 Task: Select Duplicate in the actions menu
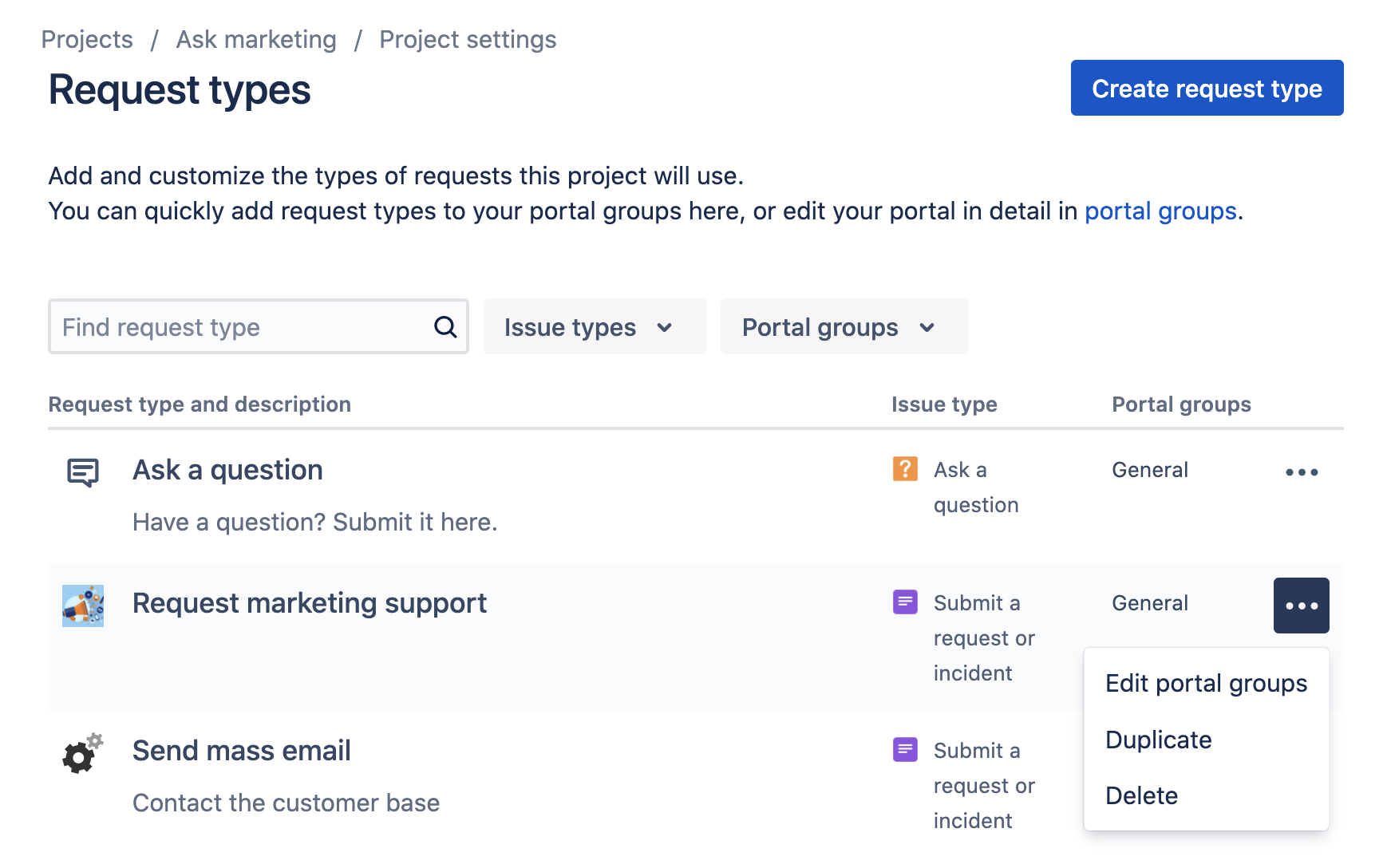tap(1207, 740)
